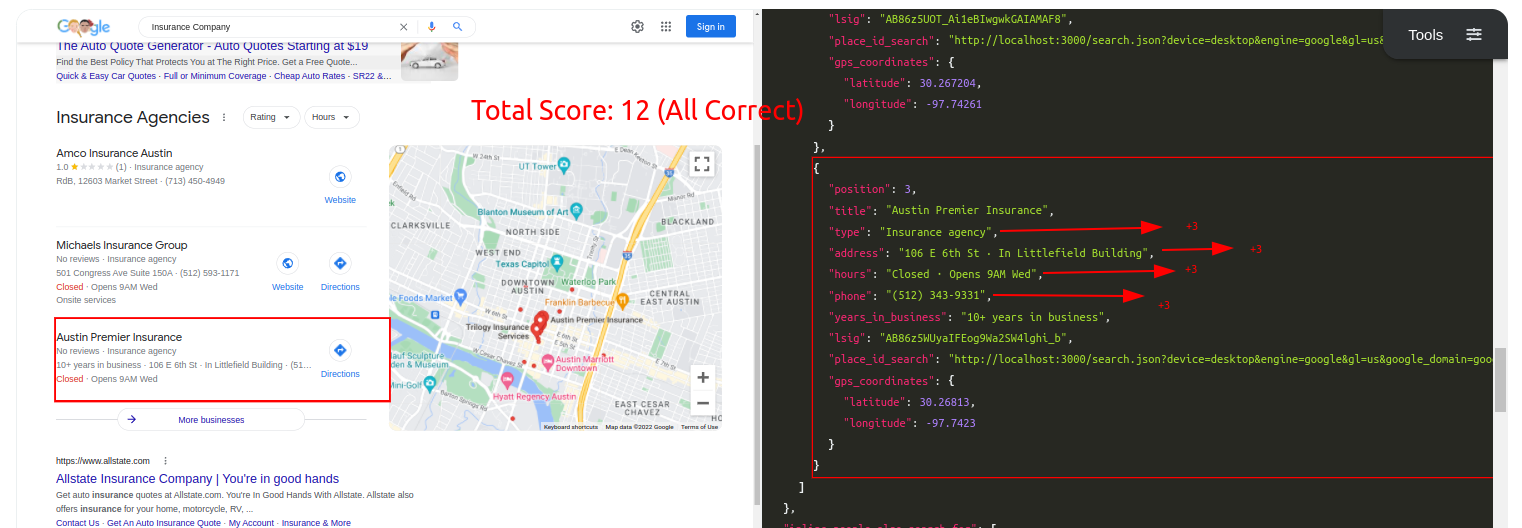Click the "position": 3 line in JSON
1522x528 pixels.
click(x=872, y=189)
